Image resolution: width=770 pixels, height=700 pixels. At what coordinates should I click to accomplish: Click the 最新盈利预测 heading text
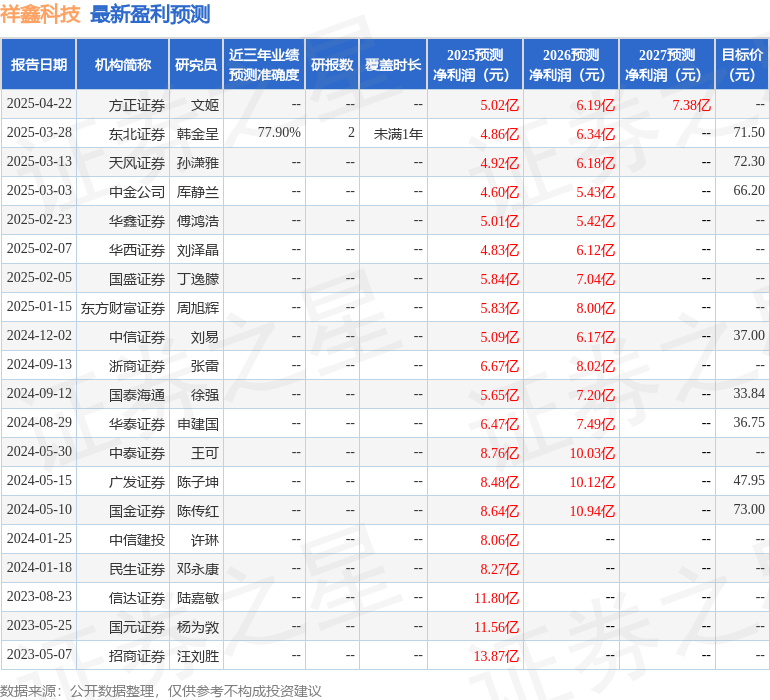click(x=150, y=14)
